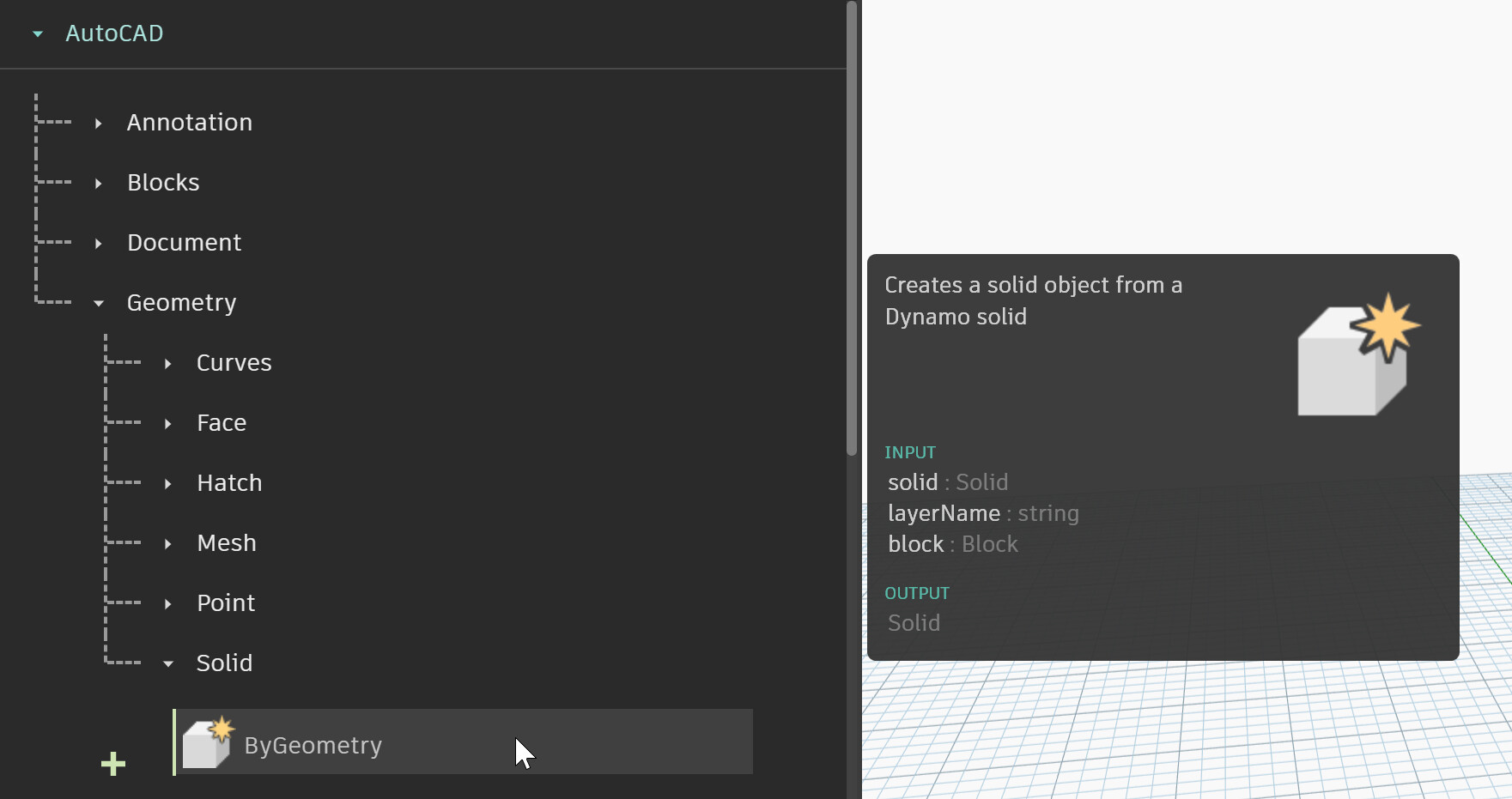1512x799 pixels.
Task: Select the Hatch tree label
Action: click(x=229, y=483)
